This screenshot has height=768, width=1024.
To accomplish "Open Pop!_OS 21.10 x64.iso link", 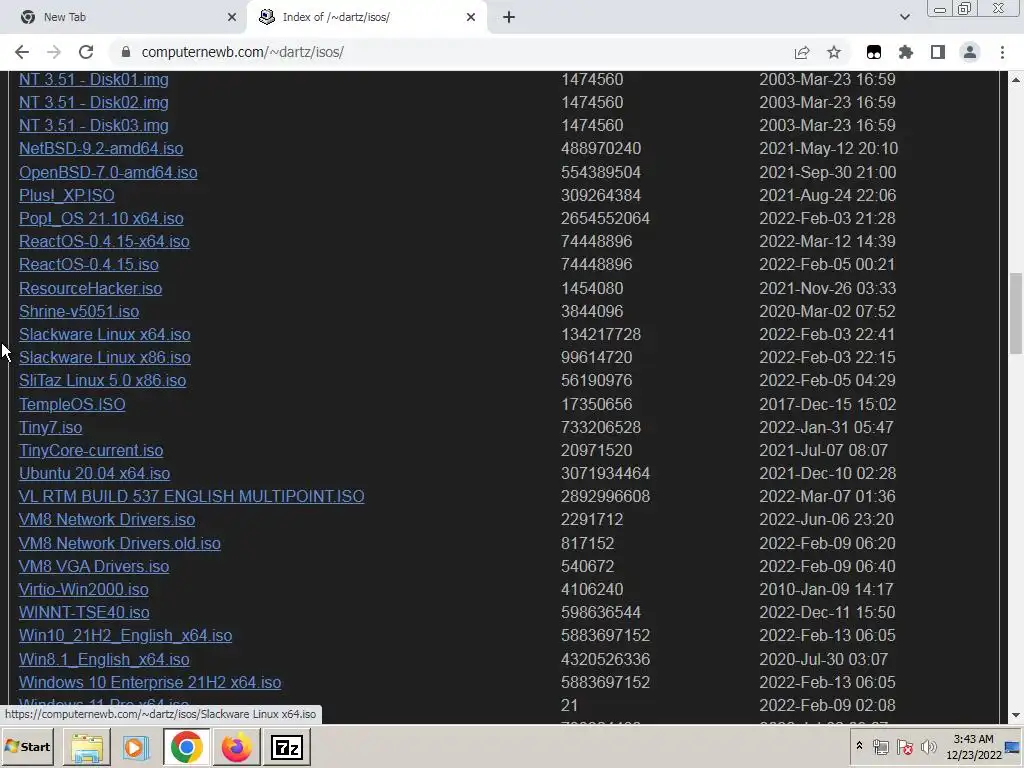I will point(101,218).
